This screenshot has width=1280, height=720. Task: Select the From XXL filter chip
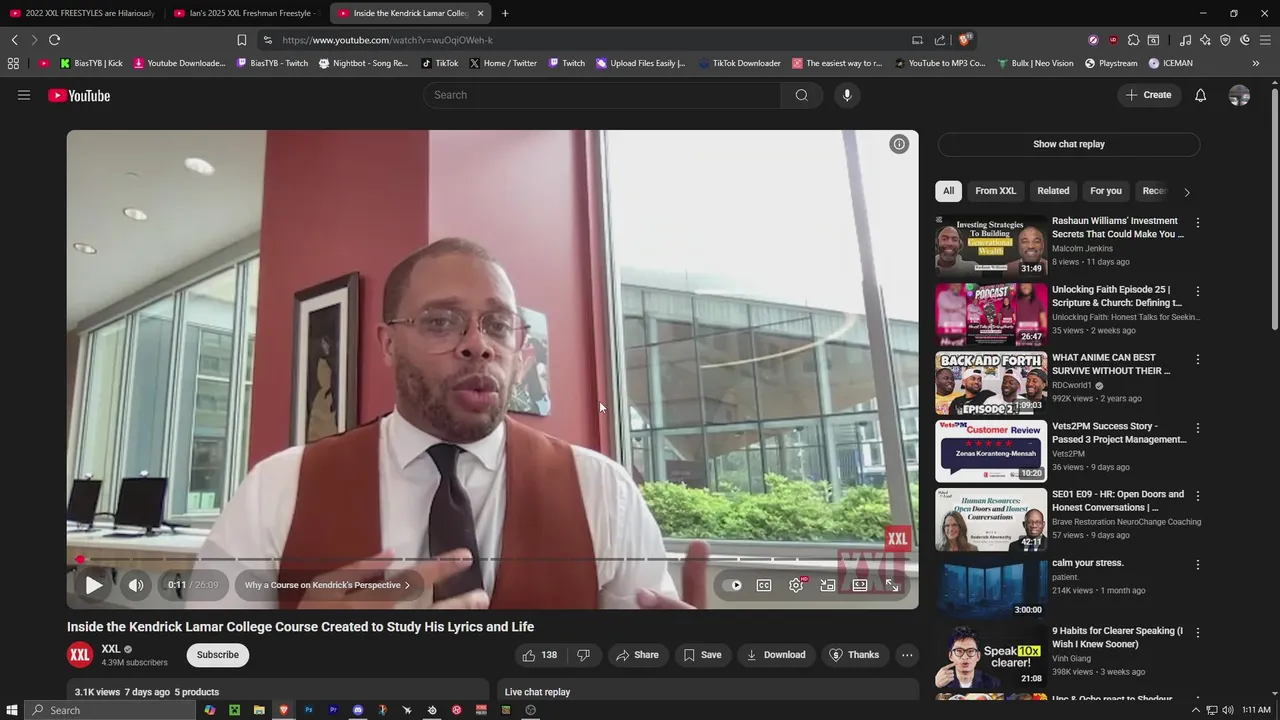click(995, 191)
